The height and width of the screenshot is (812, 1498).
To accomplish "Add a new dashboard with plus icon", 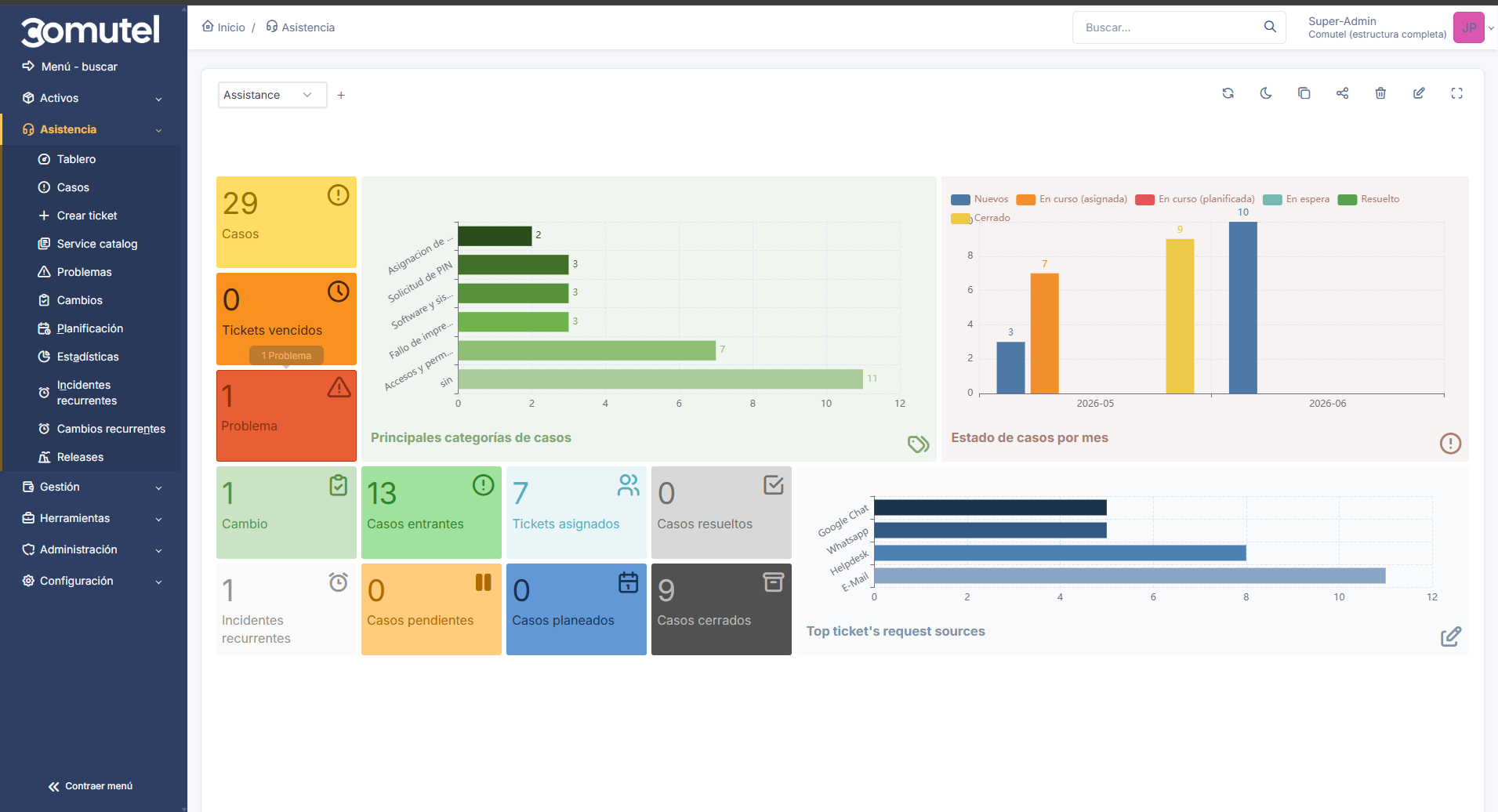I will [x=341, y=95].
